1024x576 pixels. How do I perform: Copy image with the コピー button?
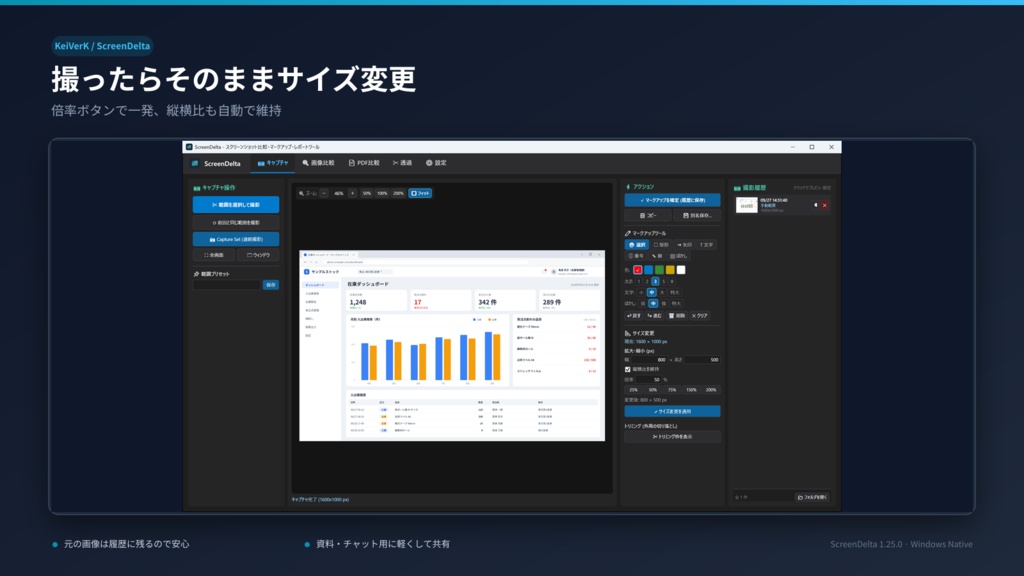click(647, 216)
